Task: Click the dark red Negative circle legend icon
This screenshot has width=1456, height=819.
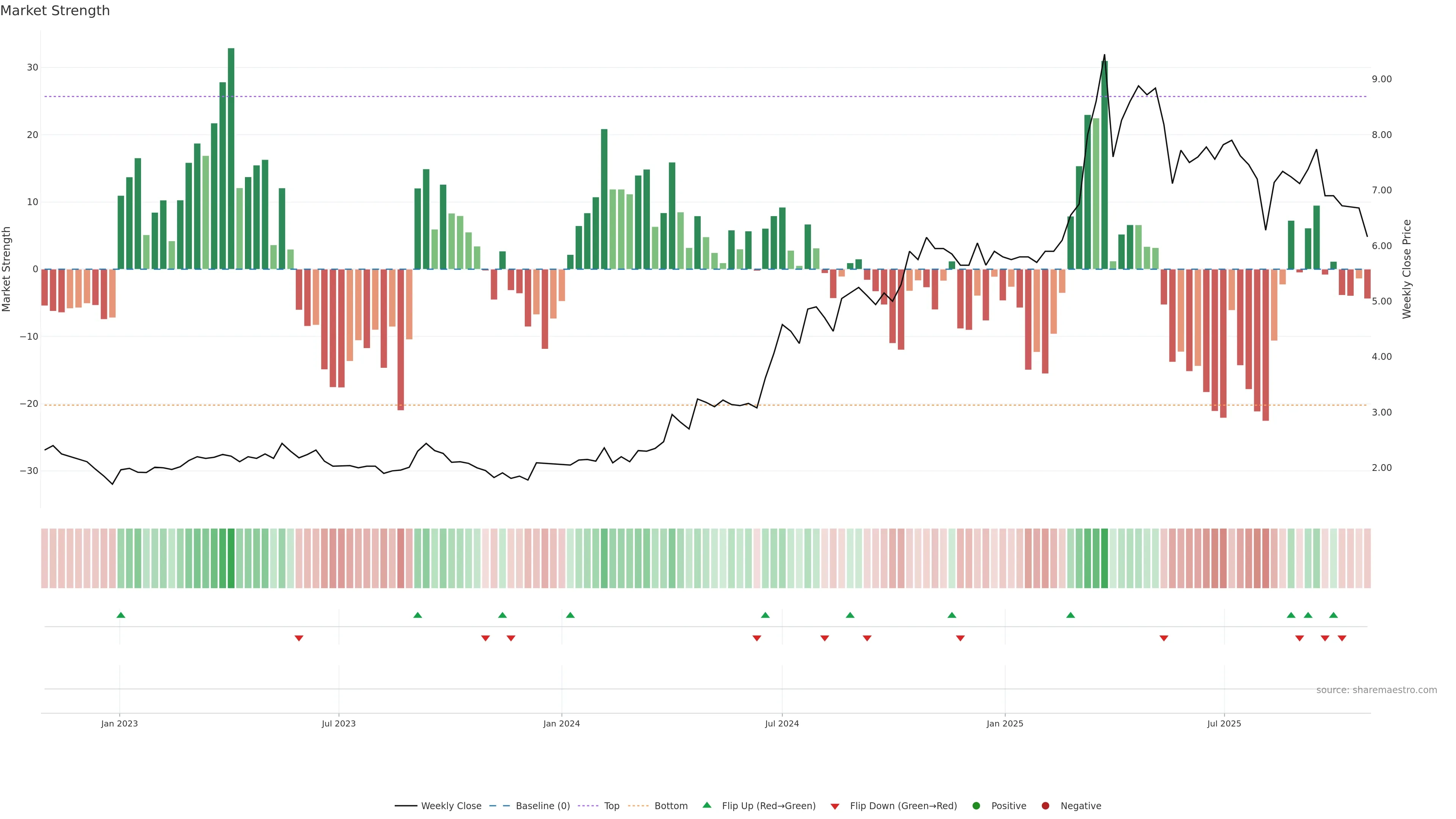Action: point(1045,805)
